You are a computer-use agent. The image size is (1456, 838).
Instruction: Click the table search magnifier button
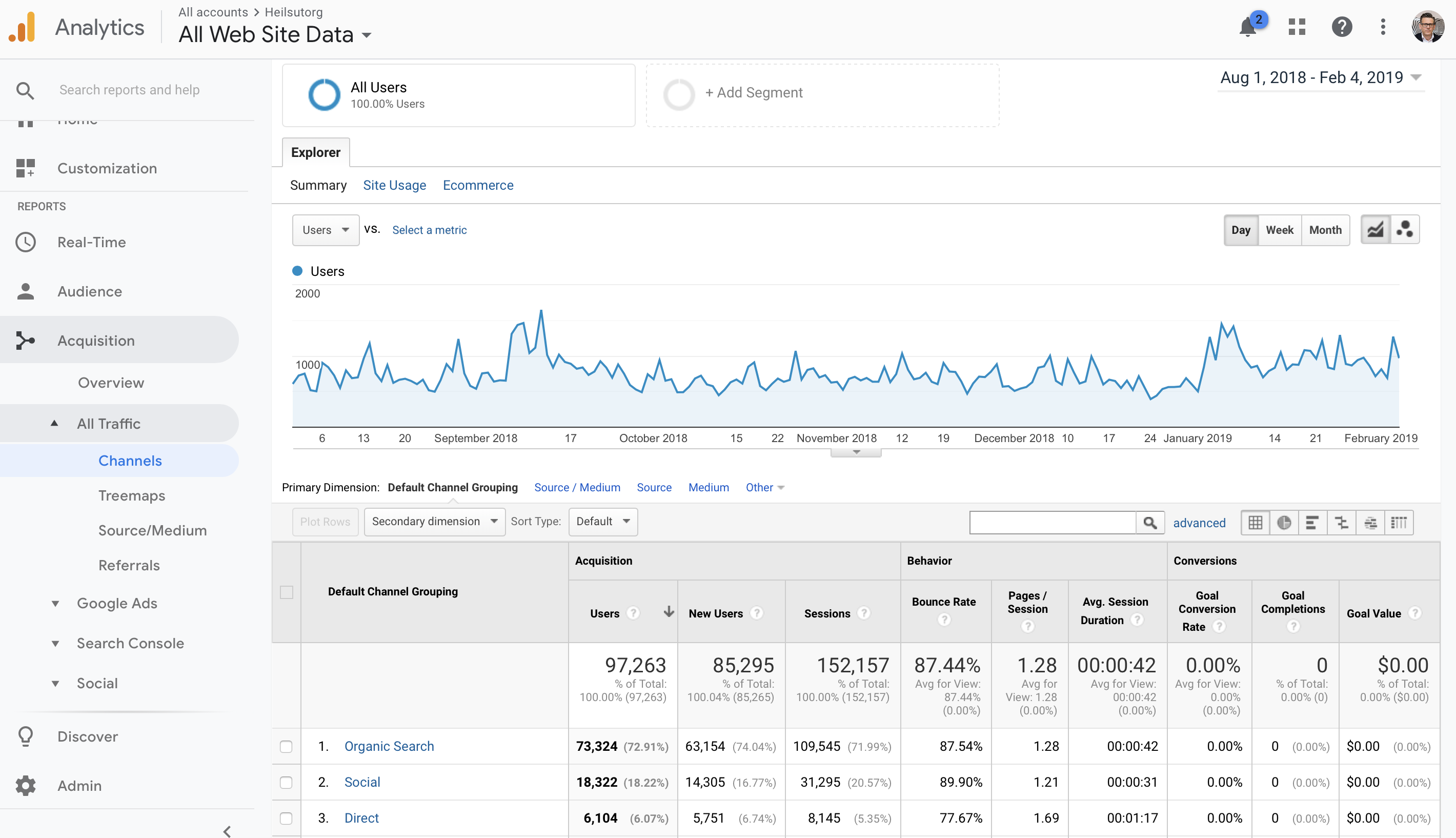click(1150, 523)
